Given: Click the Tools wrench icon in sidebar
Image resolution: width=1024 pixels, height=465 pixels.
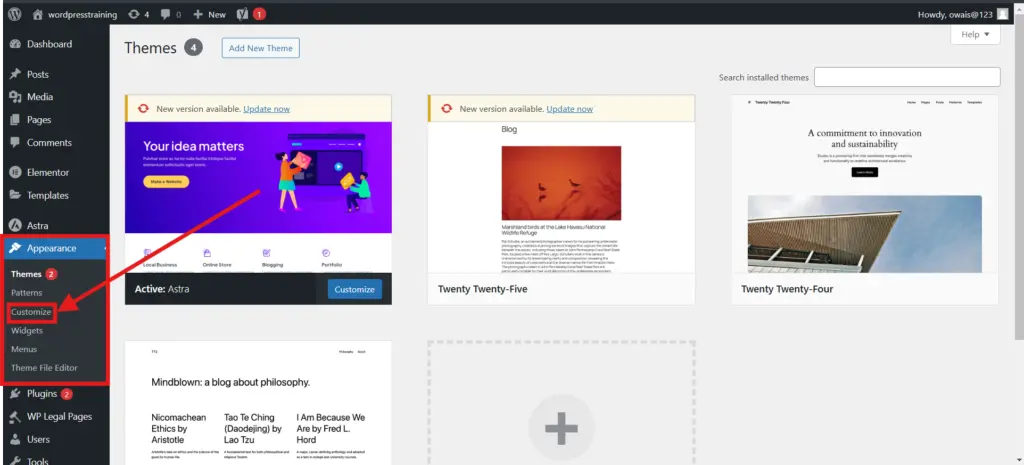Looking at the screenshot, I should (x=16, y=461).
